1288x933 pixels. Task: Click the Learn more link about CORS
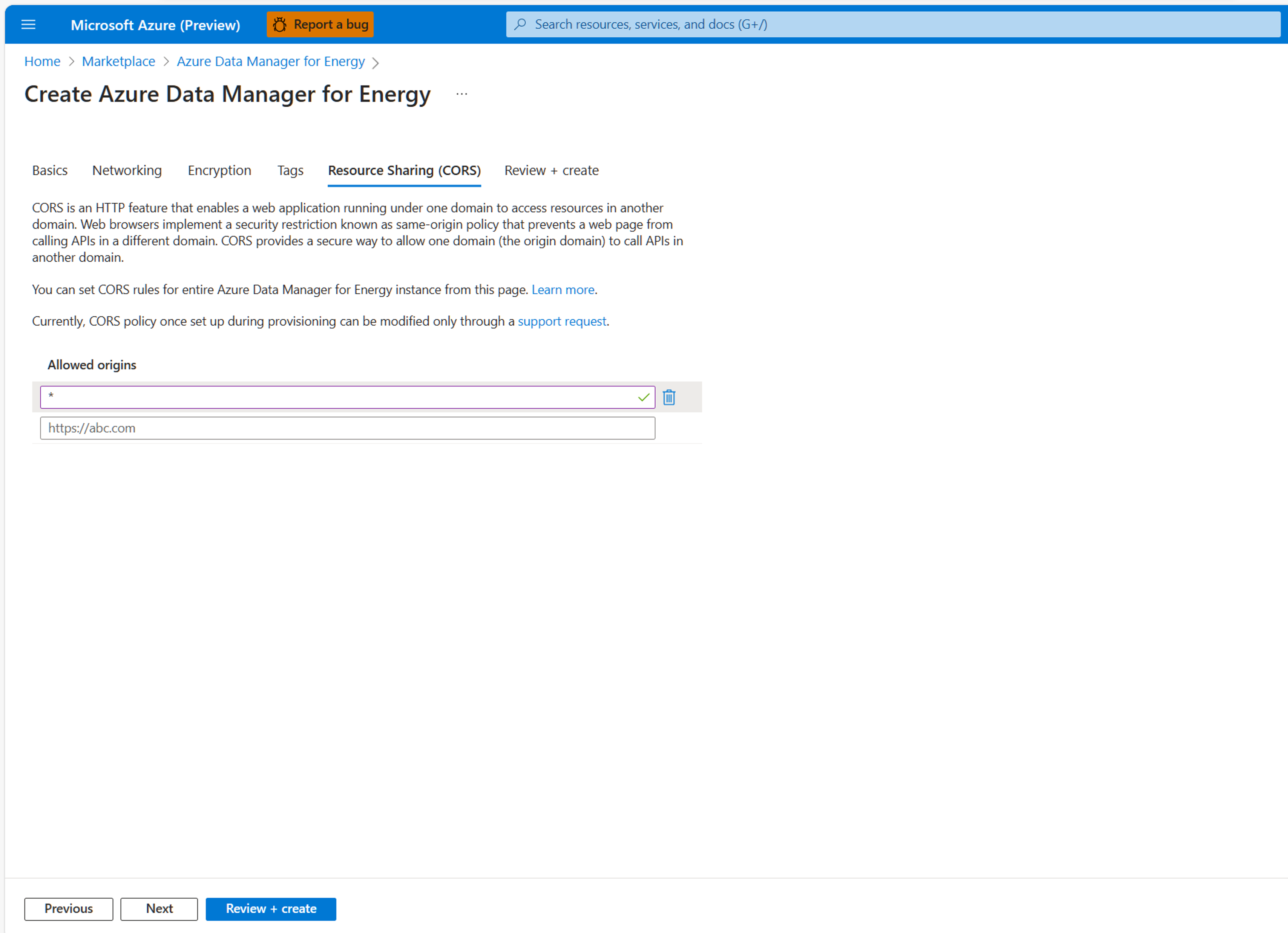pos(563,290)
